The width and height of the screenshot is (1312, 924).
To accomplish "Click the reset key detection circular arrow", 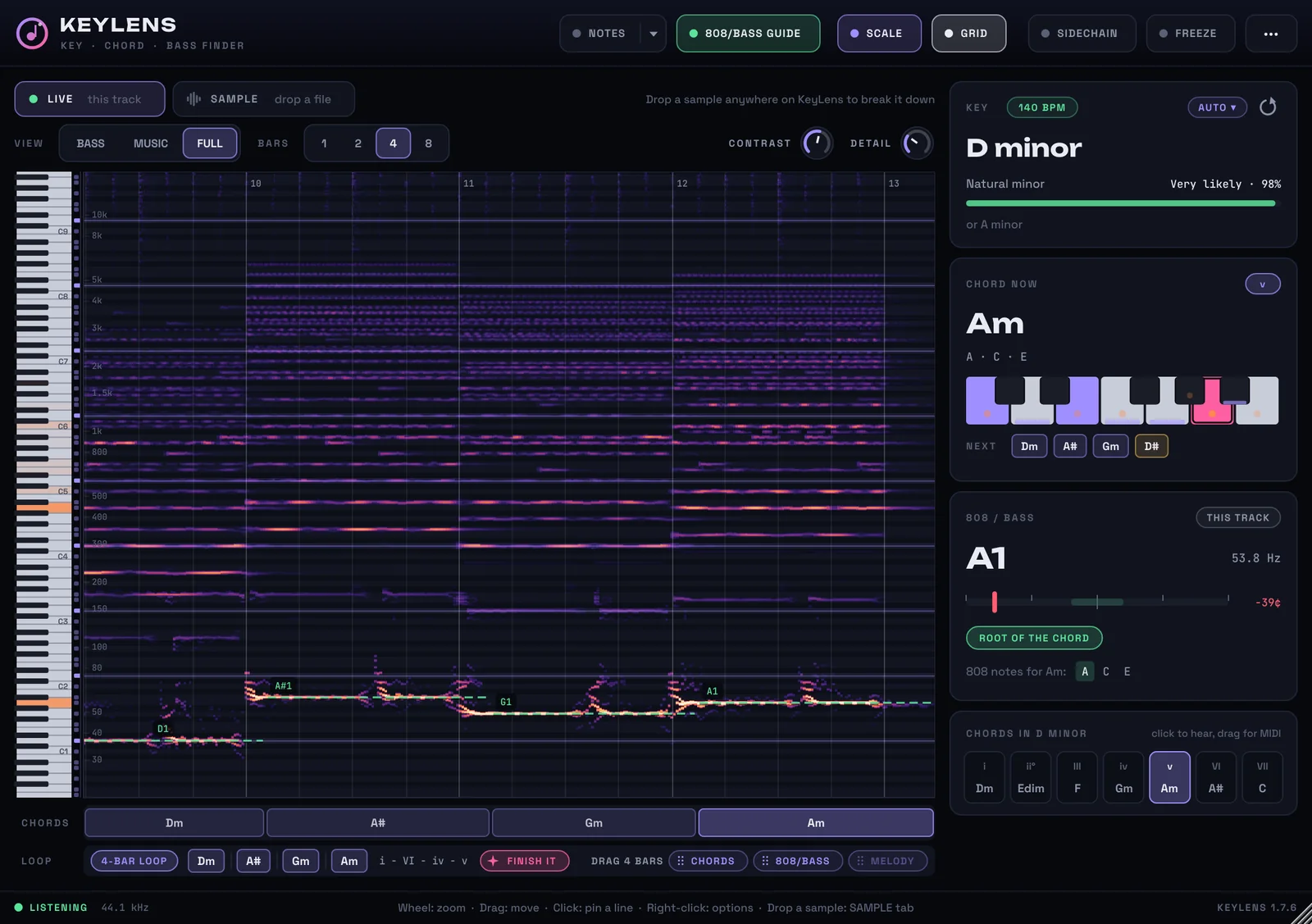I will coord(1268,107).
